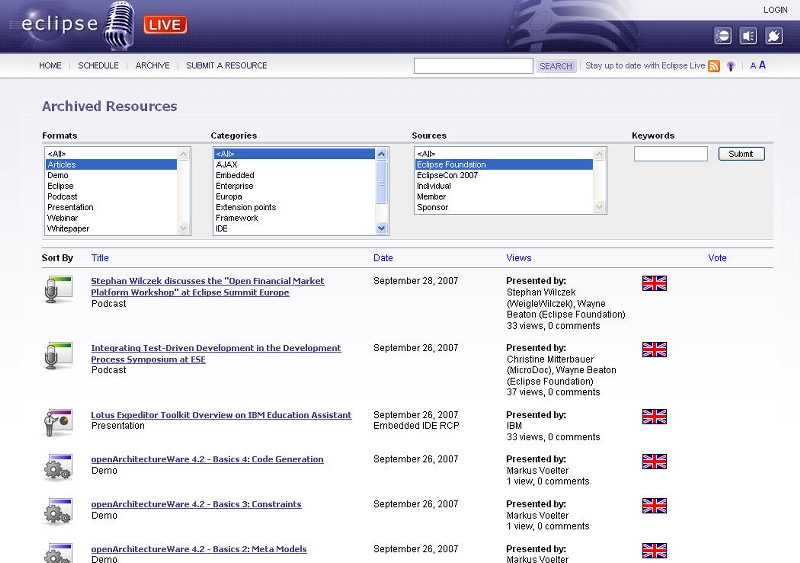This screenshot has height=563, width=800.
Task: Select EclipseCon 2007 in Sources list
Action: (x=504, y=175)
